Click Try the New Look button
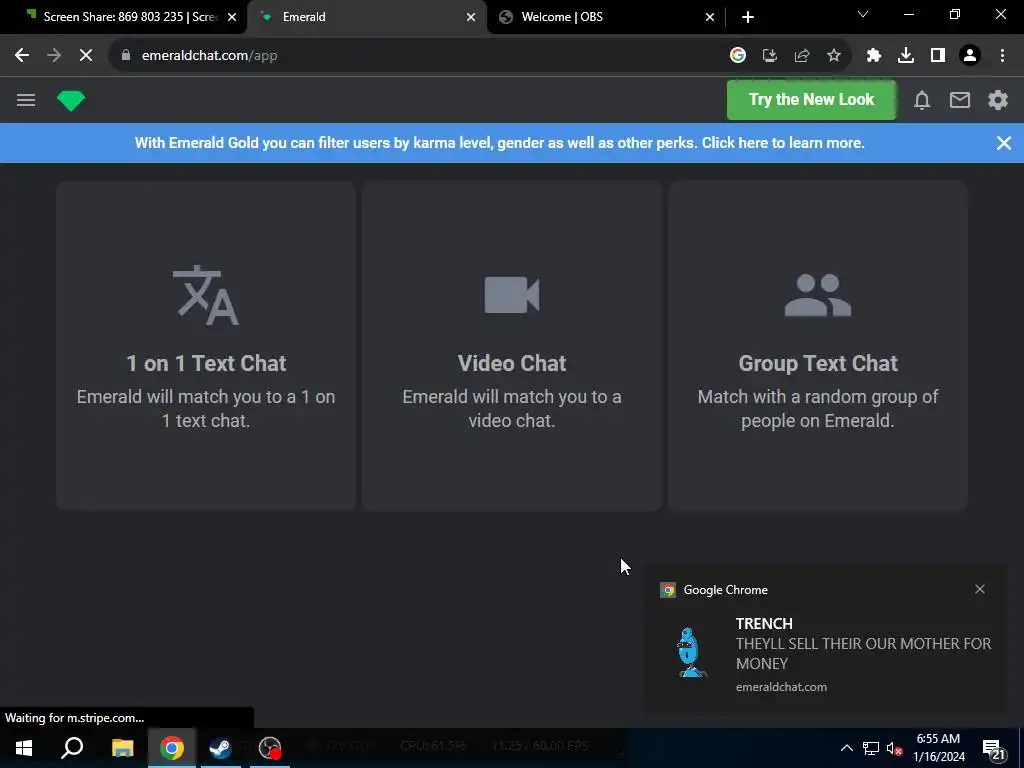 point(811,100)
